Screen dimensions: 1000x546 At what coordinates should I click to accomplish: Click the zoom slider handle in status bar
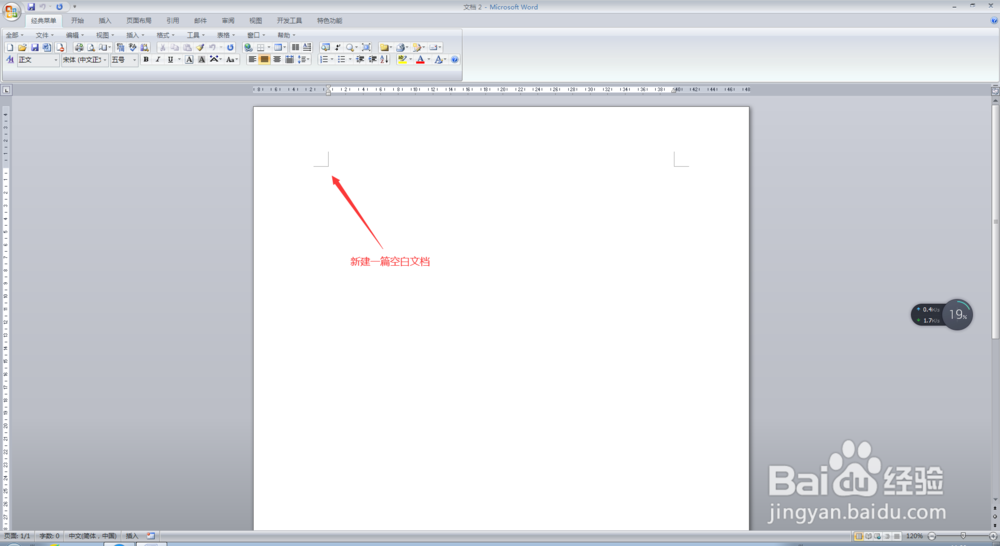[963, 536]
